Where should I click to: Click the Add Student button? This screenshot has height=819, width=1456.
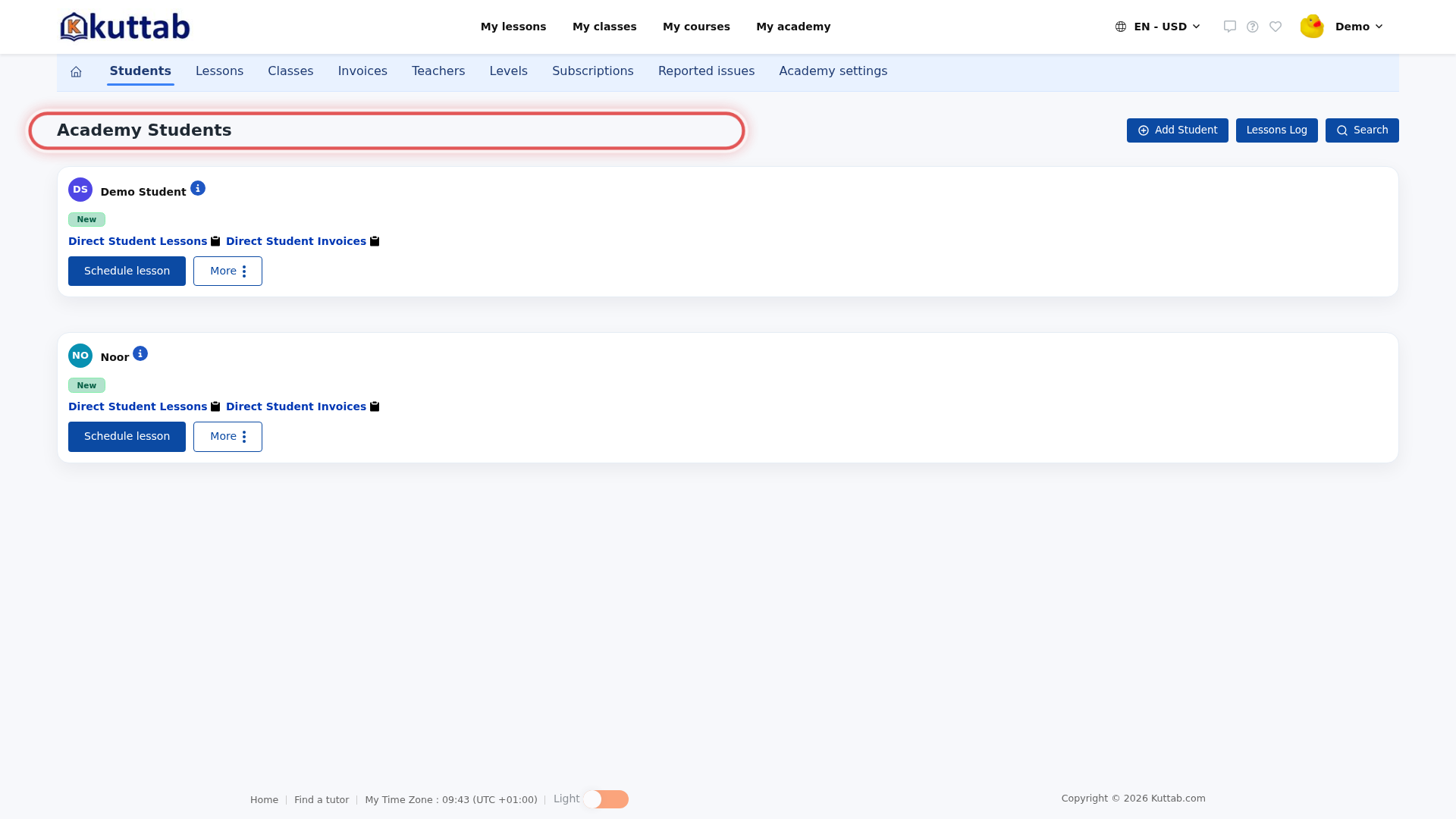(x=1178, y=130)
